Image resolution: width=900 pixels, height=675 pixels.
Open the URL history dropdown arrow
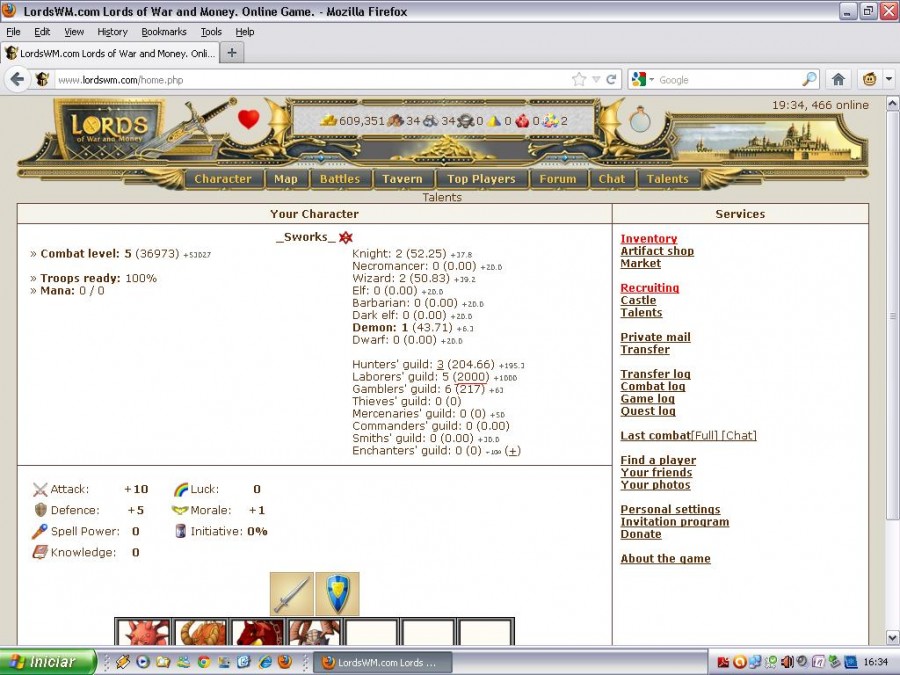point(596,80)
